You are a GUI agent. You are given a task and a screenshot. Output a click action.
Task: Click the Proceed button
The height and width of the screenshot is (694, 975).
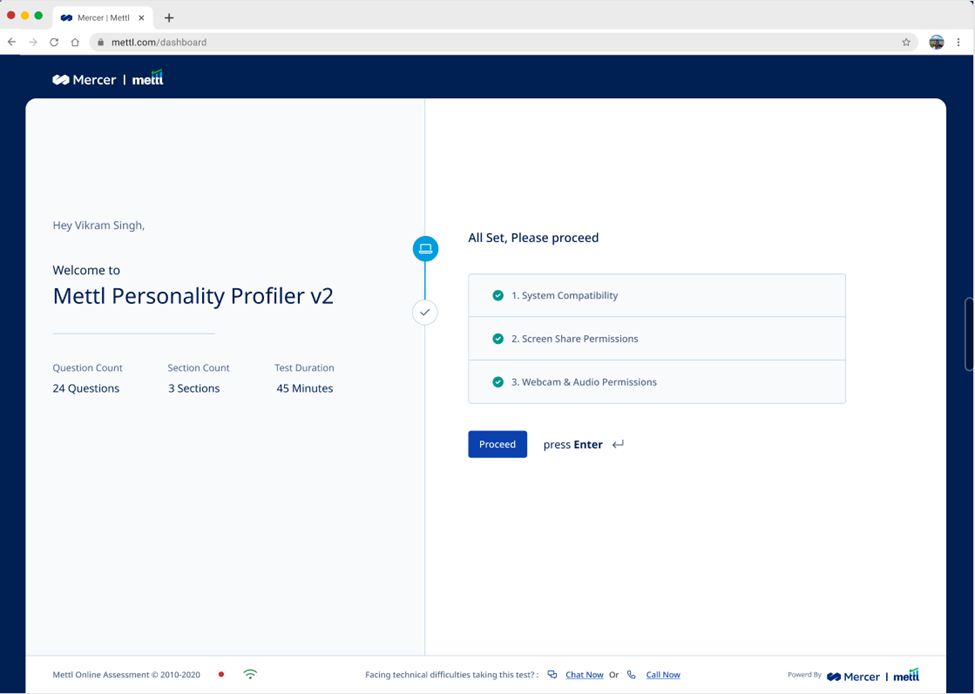pos(497,444)
